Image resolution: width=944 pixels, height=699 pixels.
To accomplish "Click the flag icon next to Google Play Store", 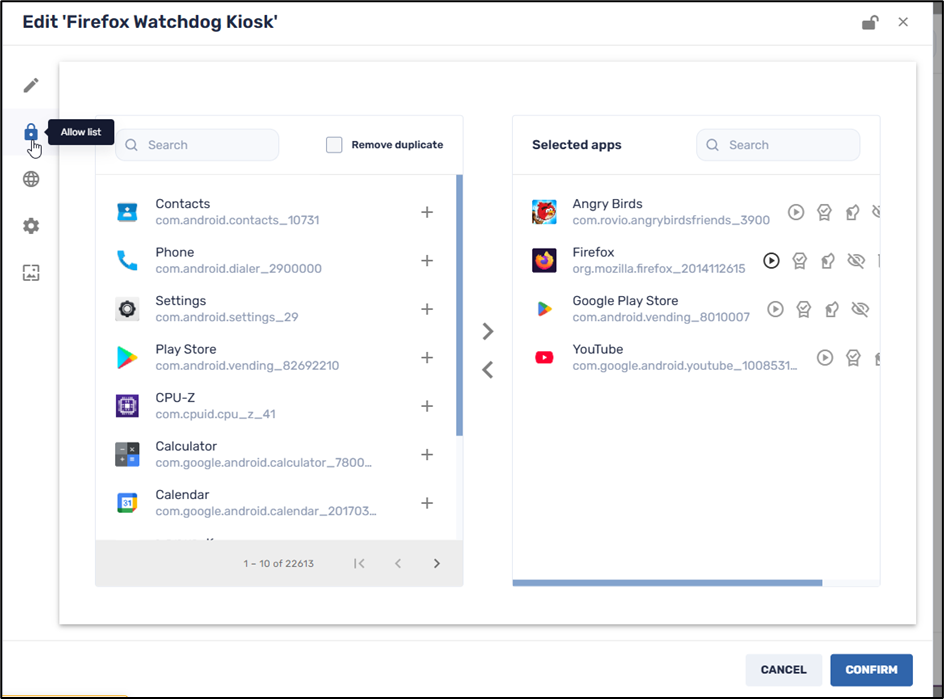I will tap(831, 309).
